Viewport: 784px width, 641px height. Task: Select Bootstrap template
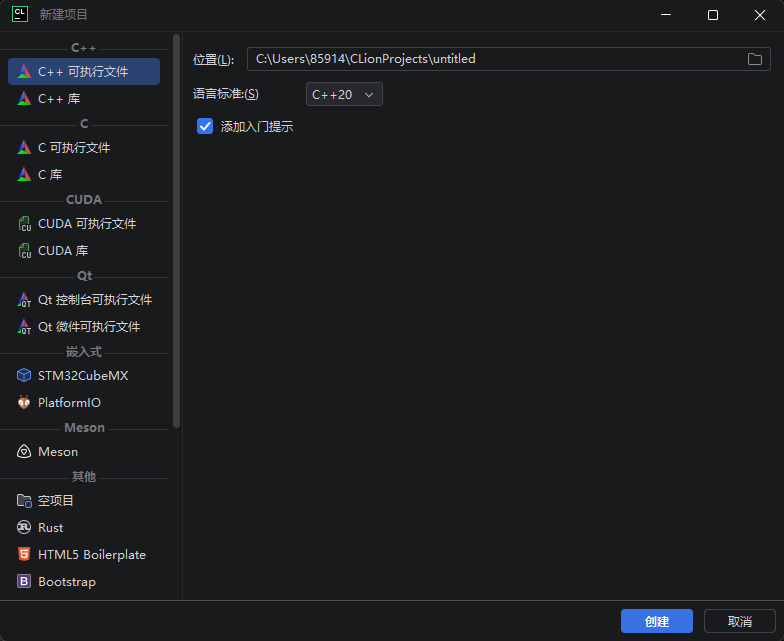pyautogui.click(x=84, y=582)
